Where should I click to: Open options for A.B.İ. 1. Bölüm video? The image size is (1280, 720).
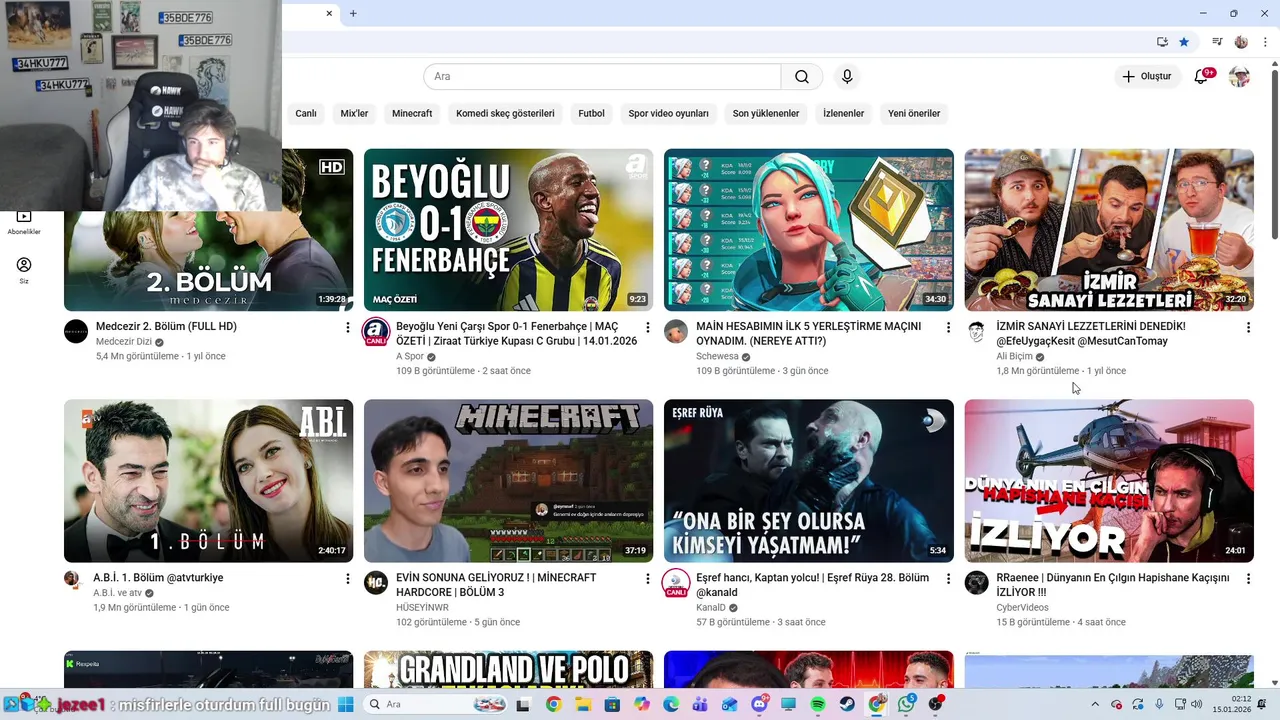(x=348, y=579)
